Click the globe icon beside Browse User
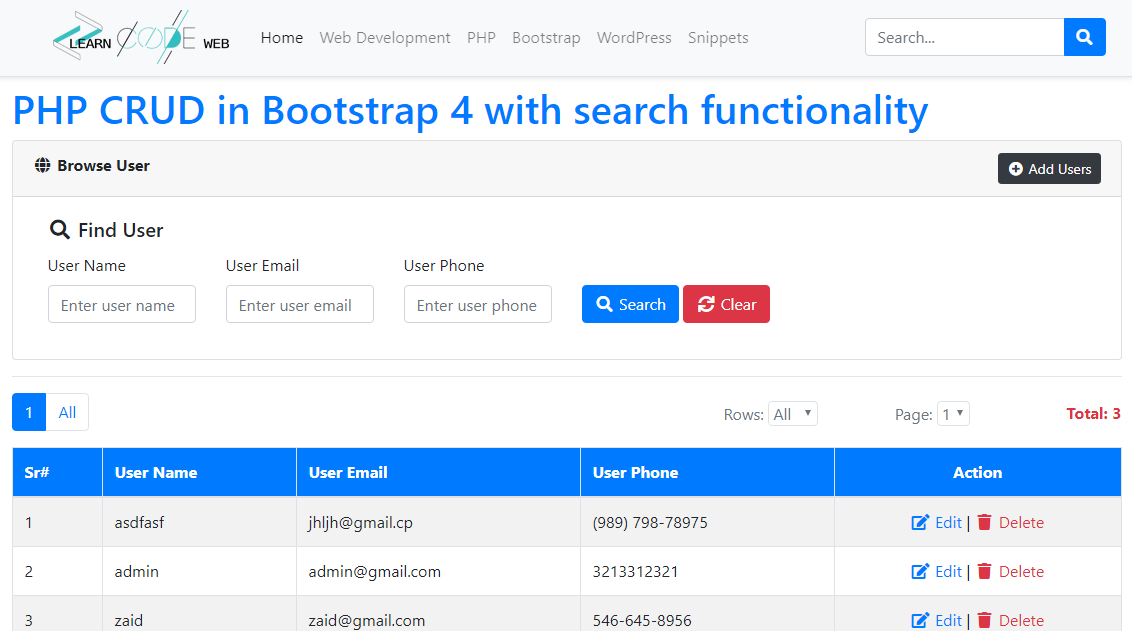1132x631 pixels. 41,165
